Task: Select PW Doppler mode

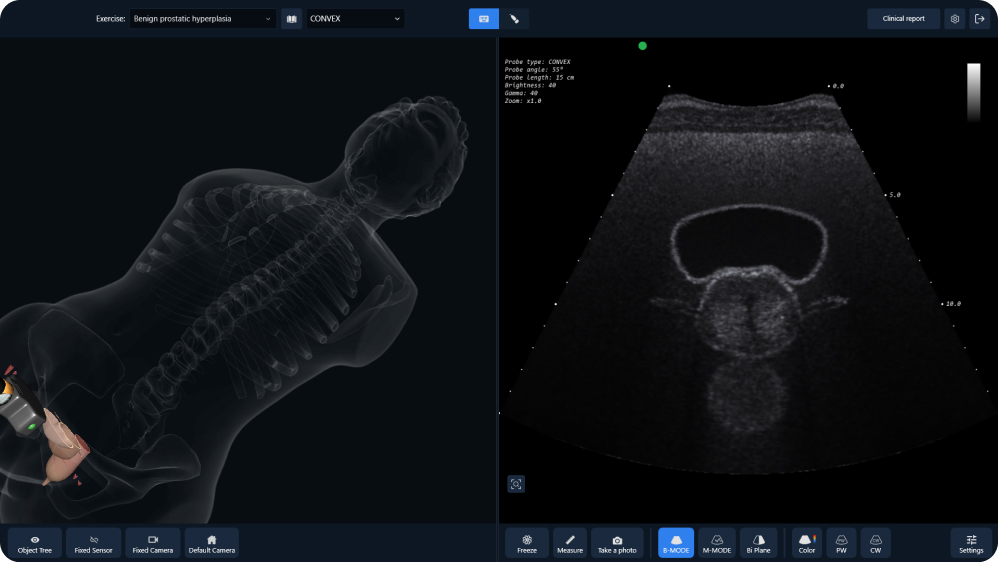Action: (841, 543)
